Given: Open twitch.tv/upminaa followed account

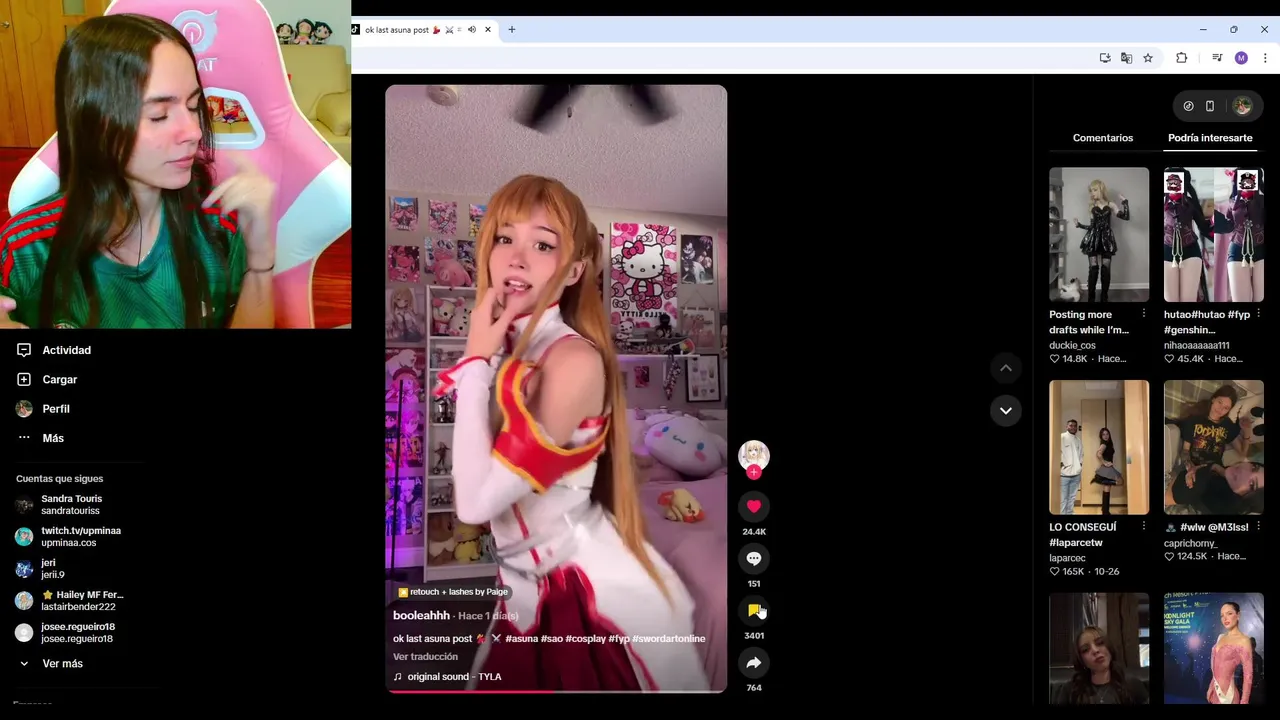Looking at the screenshot, I should point(69,536).
